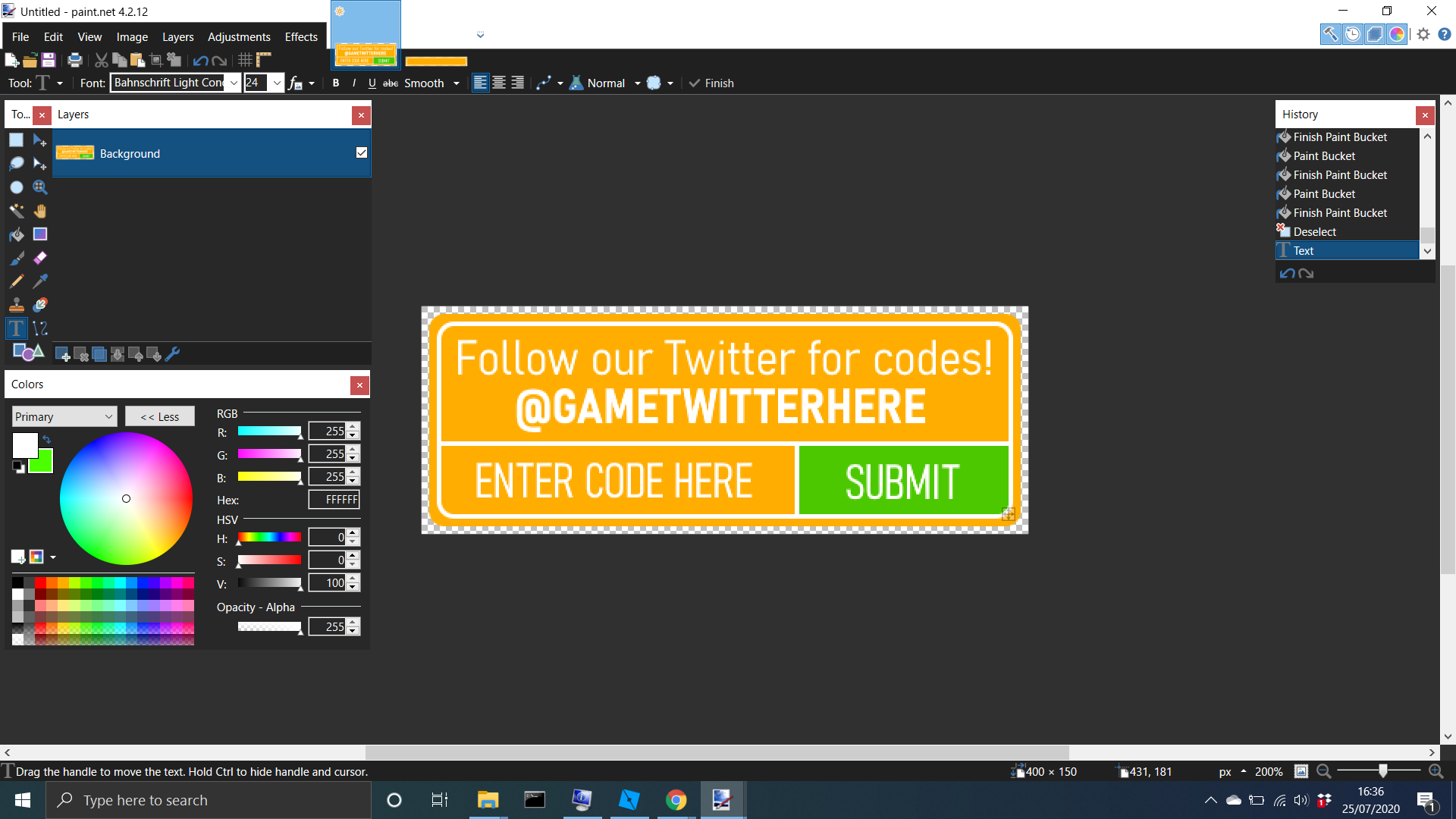
Task: Expand the Primary color selector dropdown
Action: 108,416
